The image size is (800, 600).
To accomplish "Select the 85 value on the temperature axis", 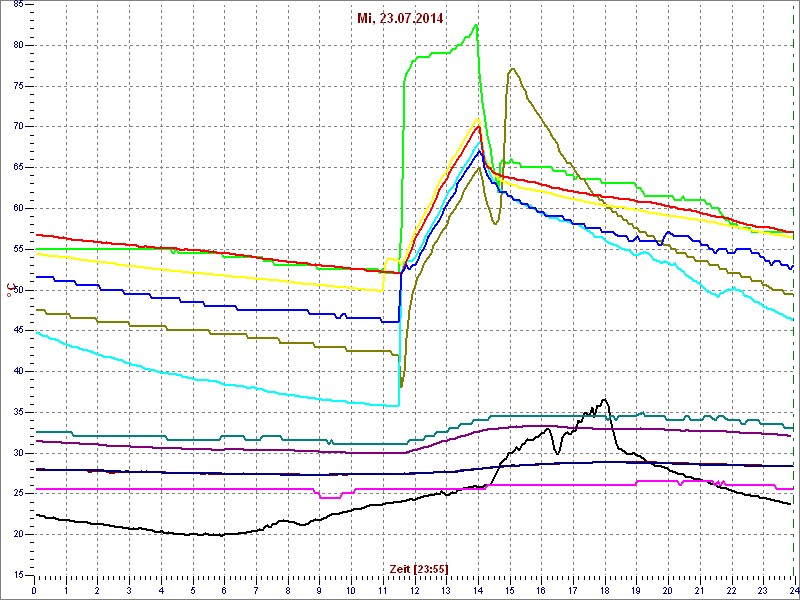I will [x=17, y=5].
